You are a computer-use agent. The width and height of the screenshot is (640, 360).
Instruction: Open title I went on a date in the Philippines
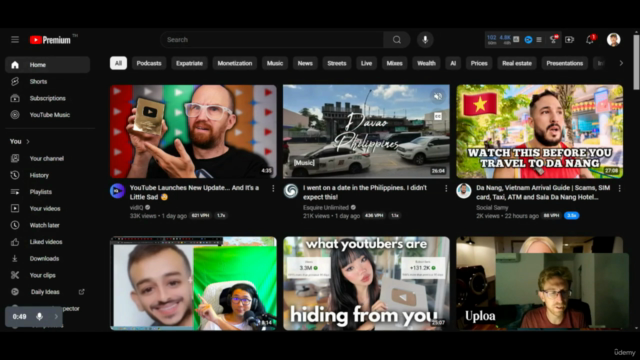click(365, 192)
